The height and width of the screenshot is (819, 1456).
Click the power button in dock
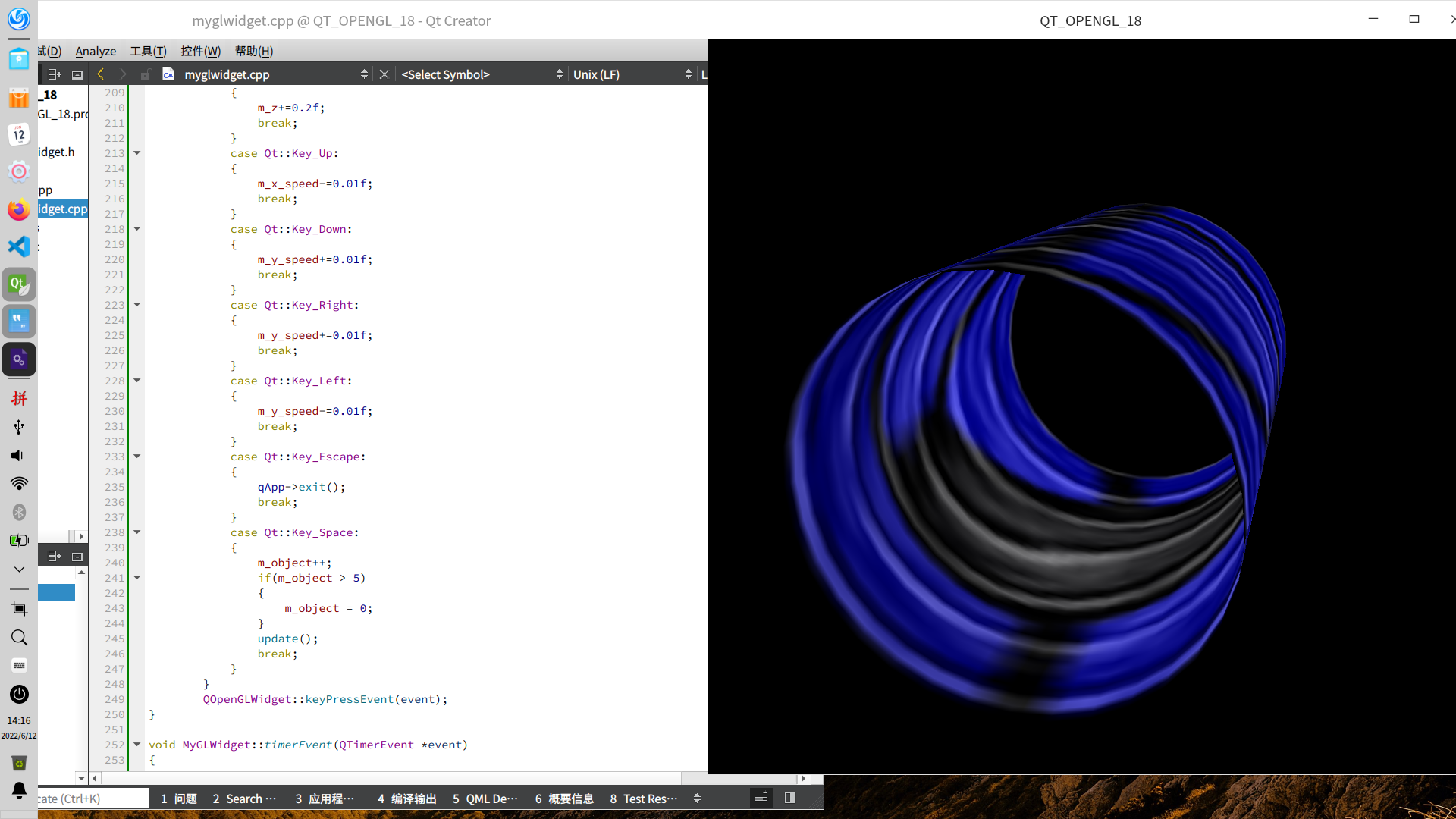(x=19, y=694)
